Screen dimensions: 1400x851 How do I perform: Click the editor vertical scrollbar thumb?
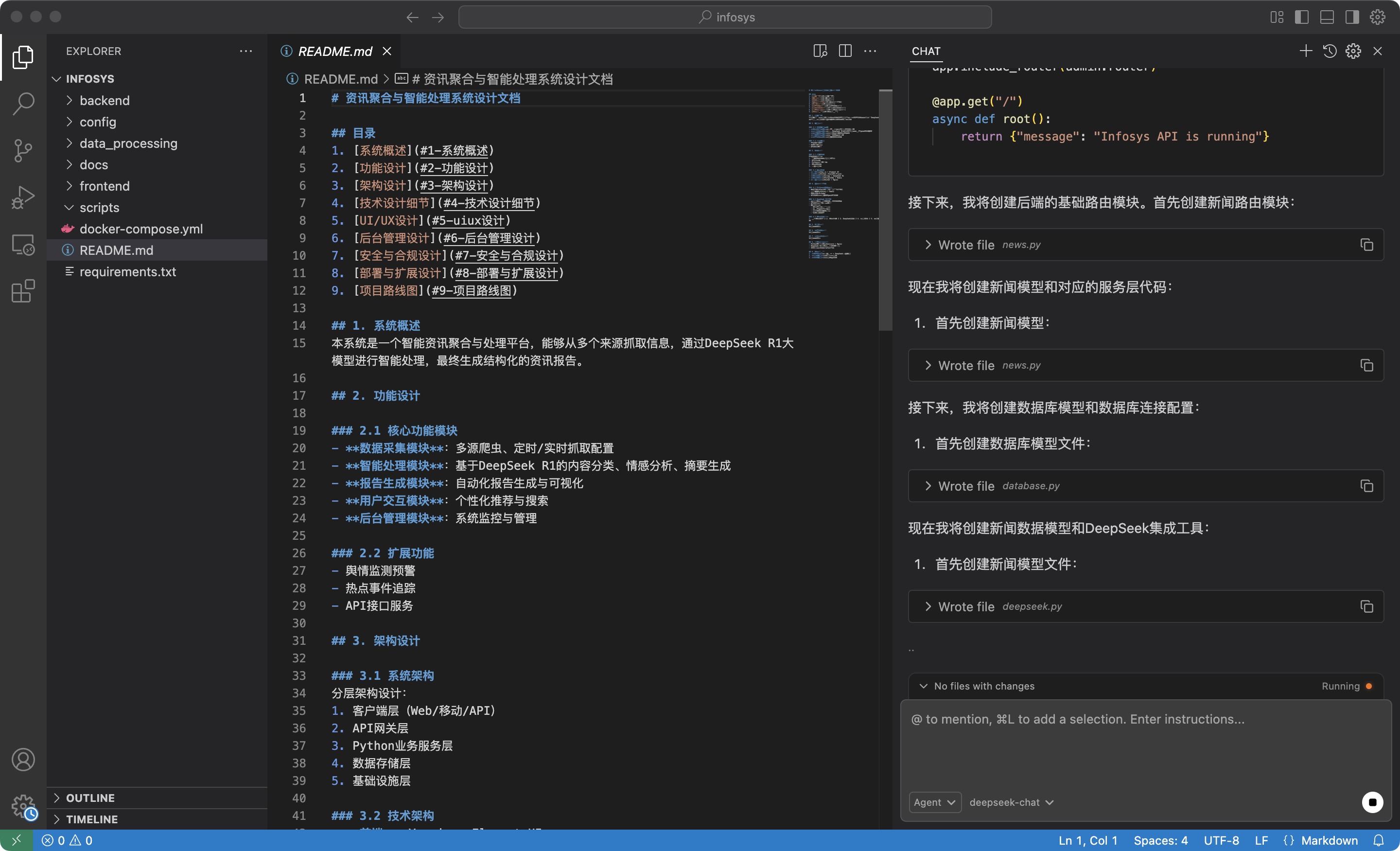pos(885,210)
